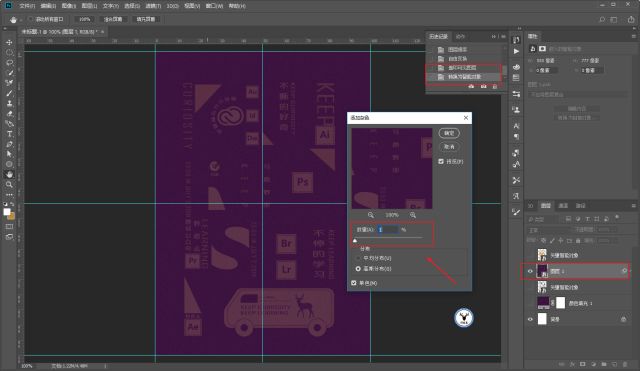The image size is (640, 371).
Task: Open the Adjustments sliders icon in dock strip
Action: click(516, 94)
